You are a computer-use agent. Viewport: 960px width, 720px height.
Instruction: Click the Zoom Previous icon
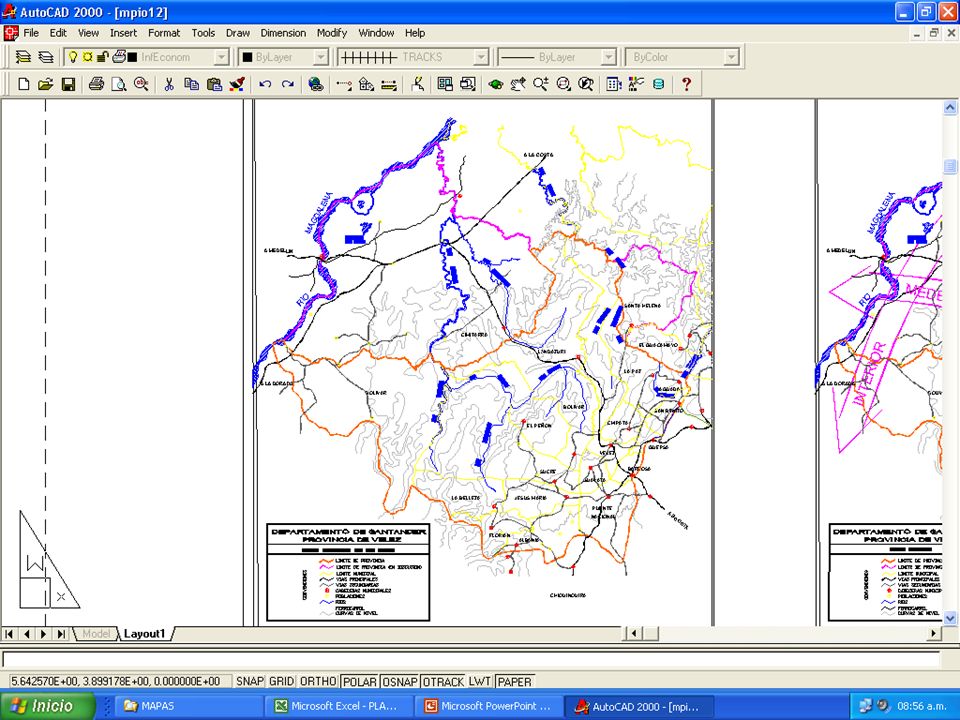(586, 84)
